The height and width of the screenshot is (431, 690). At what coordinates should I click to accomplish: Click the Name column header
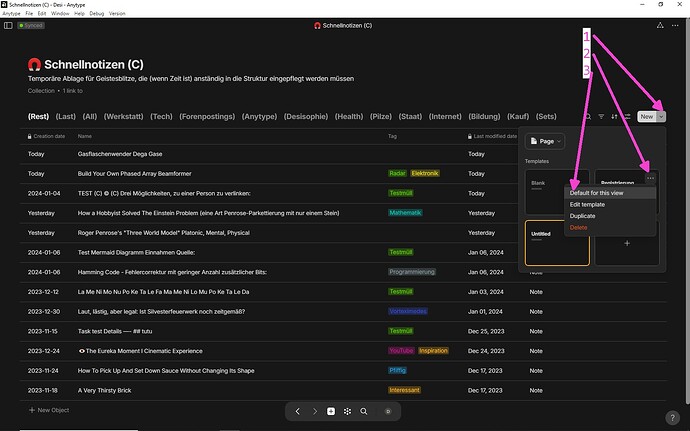(84, 136)
